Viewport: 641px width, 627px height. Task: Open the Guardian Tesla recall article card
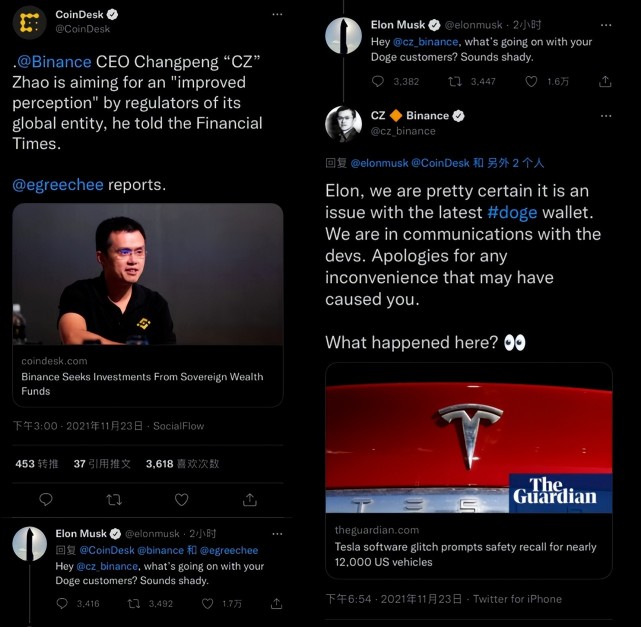[x=468, y=470]
